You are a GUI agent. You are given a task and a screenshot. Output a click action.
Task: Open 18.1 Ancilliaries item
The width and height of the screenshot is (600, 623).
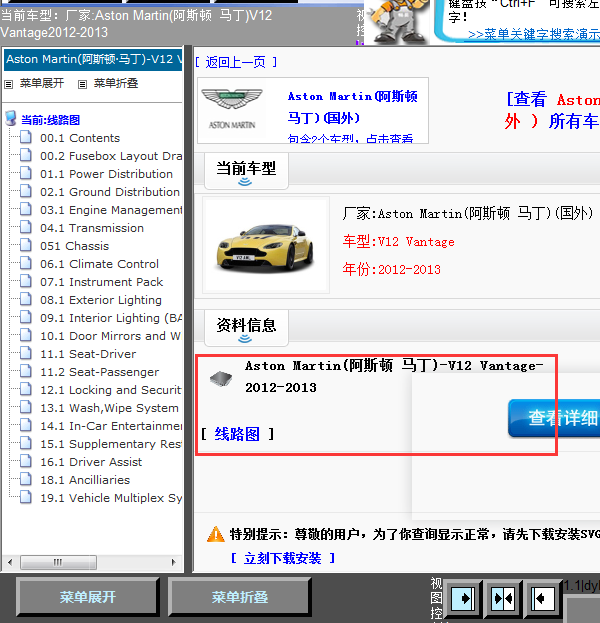85,480
